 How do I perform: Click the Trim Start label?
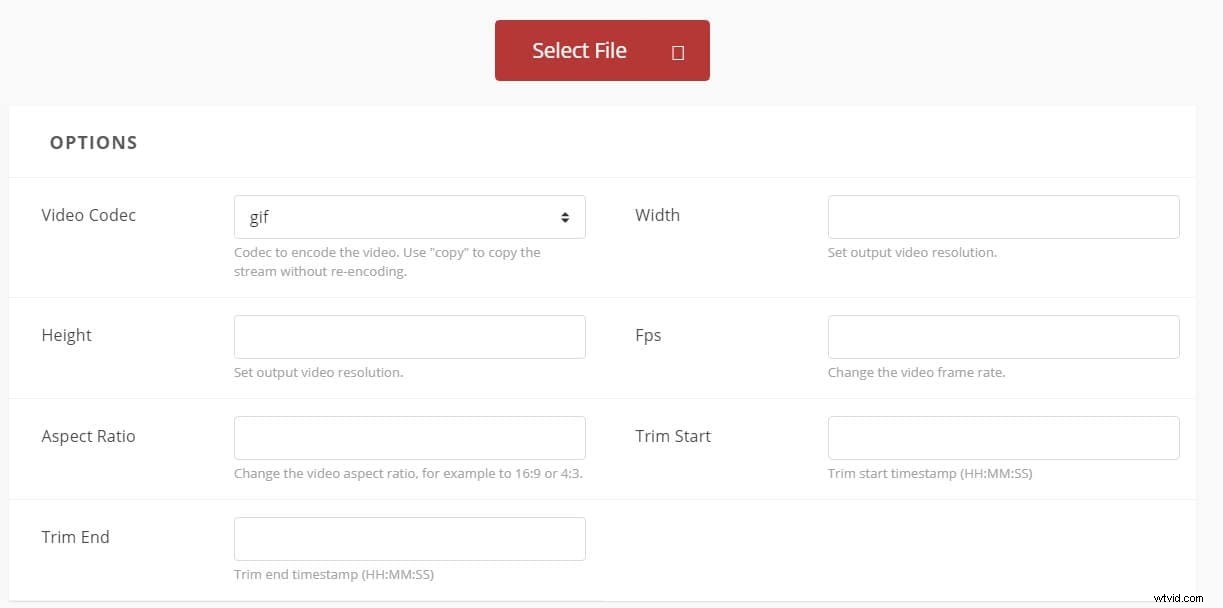[673, 436]
